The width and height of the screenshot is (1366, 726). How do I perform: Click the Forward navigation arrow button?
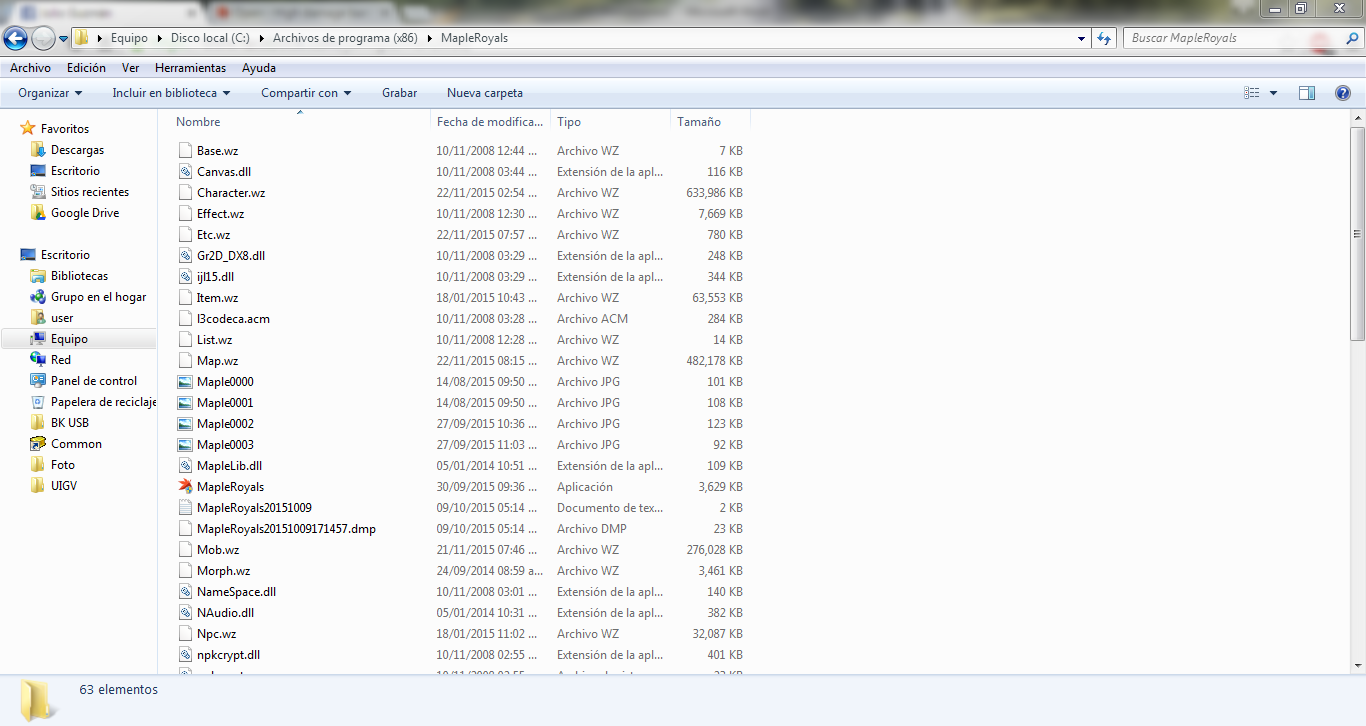coord(43,39)
